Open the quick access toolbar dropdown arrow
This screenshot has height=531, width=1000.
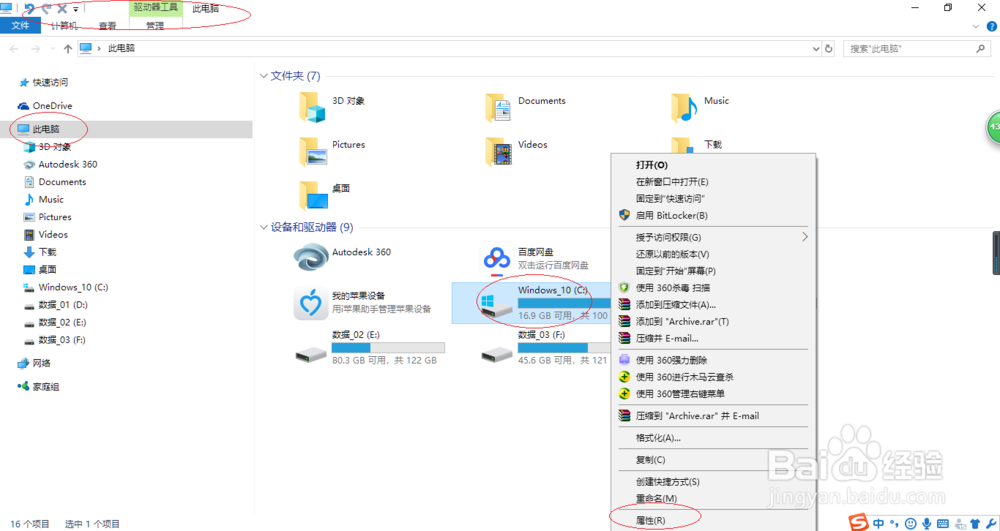click(x=75, y=9)
